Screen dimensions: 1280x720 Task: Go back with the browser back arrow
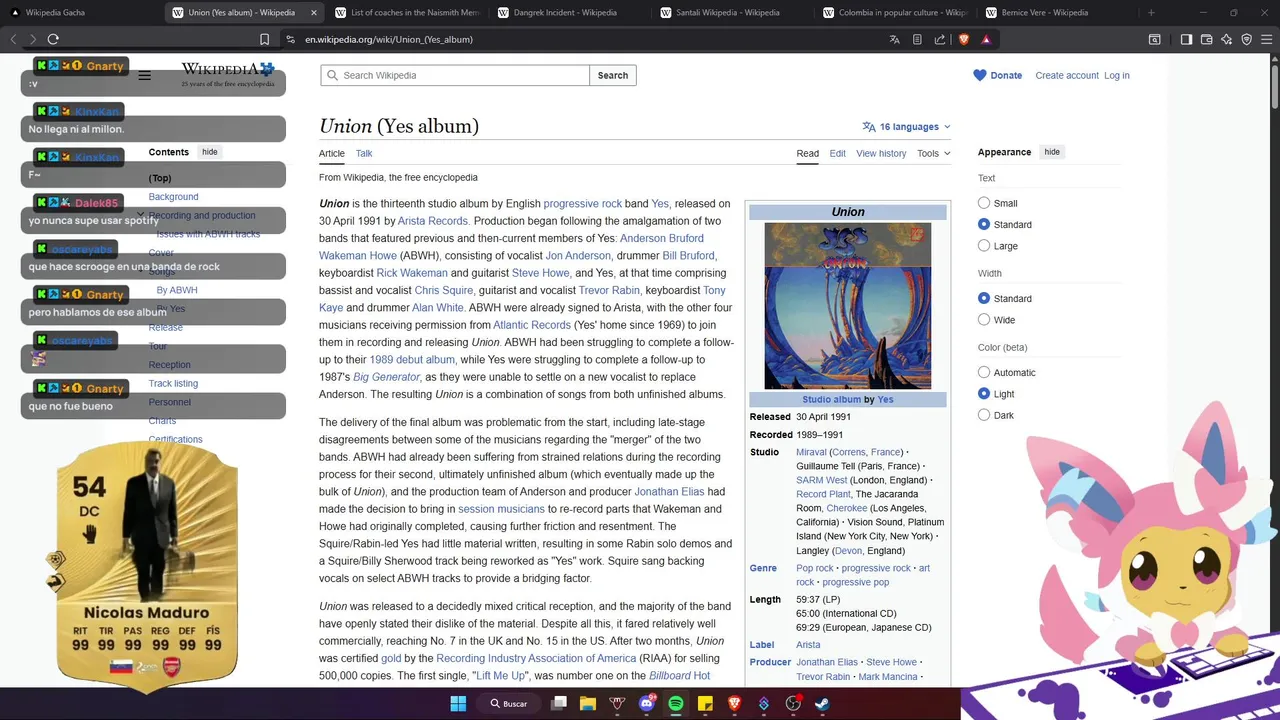13,39
